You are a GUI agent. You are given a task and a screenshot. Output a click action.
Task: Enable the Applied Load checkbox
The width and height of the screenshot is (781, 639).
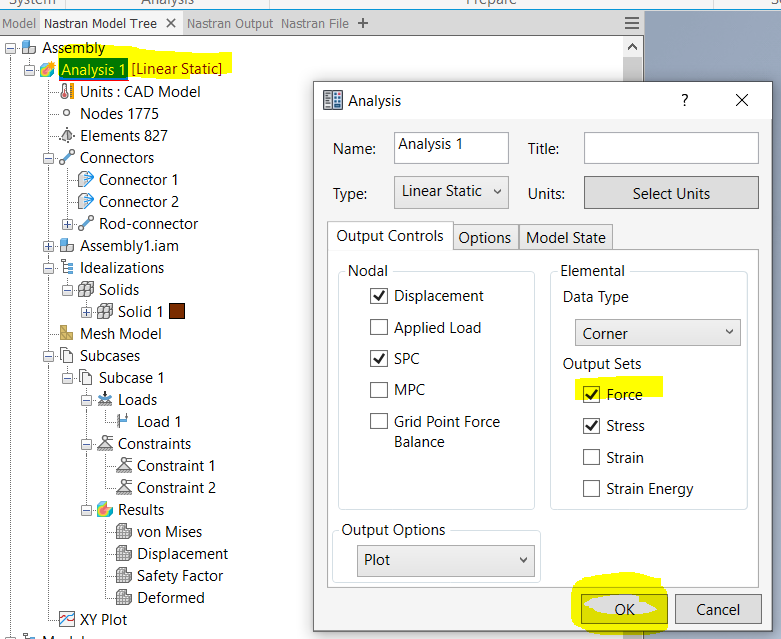[379, 327]
